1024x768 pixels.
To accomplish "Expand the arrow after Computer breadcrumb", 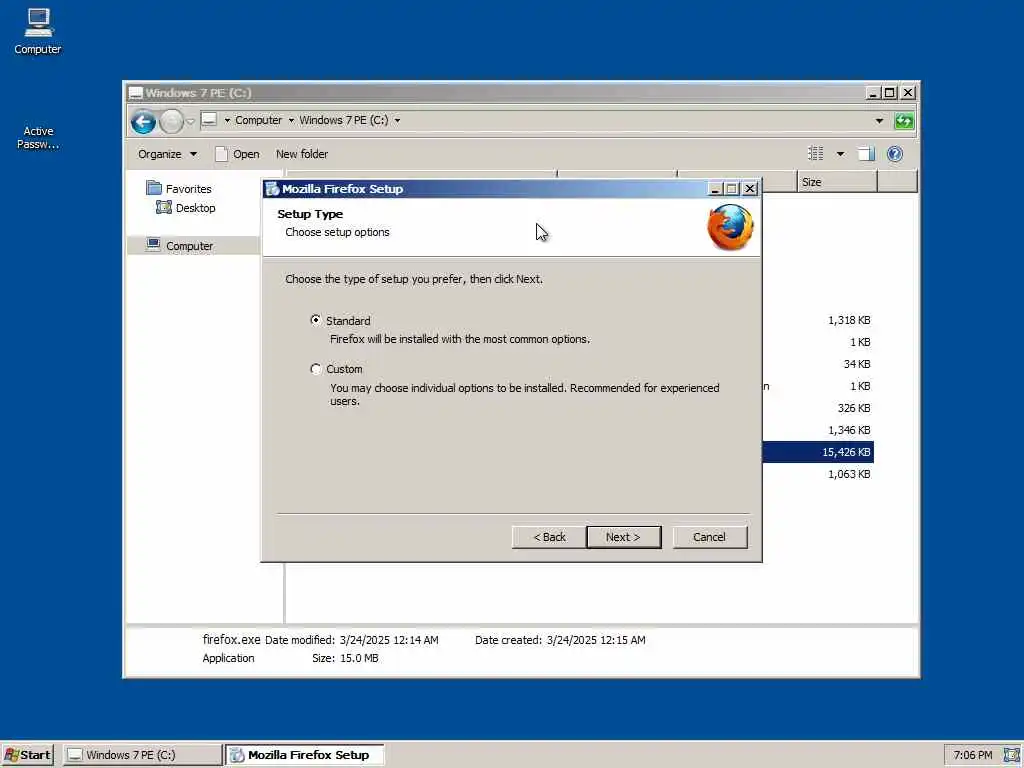I will 291,120.
